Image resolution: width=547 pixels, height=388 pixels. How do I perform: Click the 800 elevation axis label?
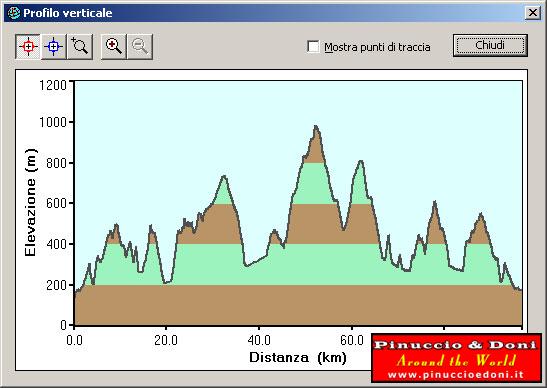pos(56,163)
